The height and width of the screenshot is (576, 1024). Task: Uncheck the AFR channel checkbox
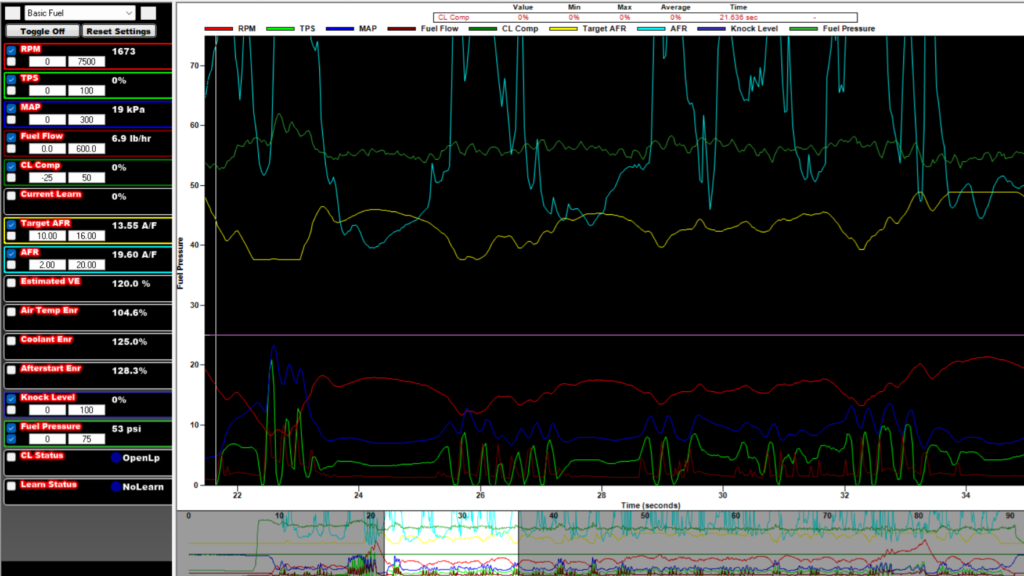[x=11, y=253]
